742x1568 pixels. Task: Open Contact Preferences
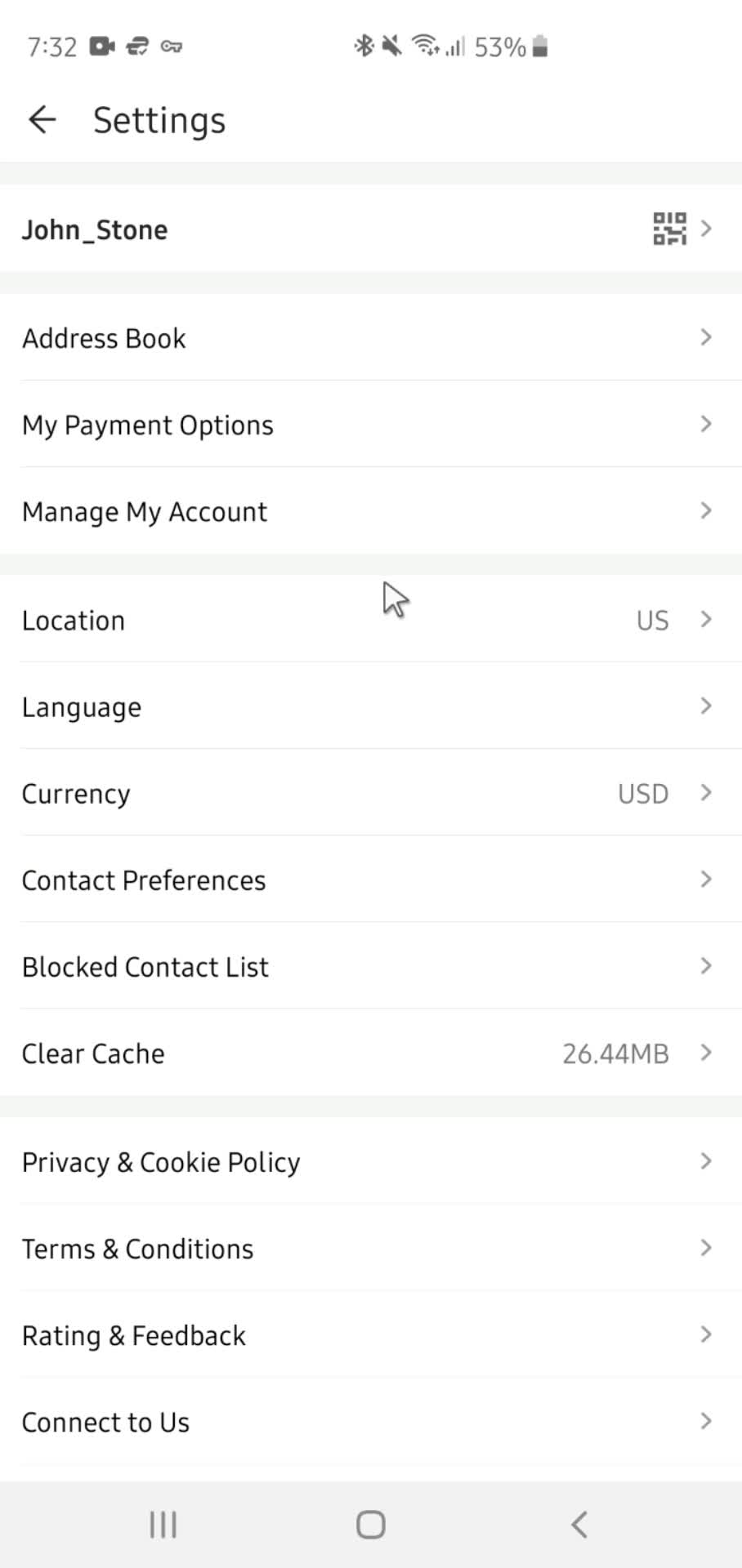[371, 879]
